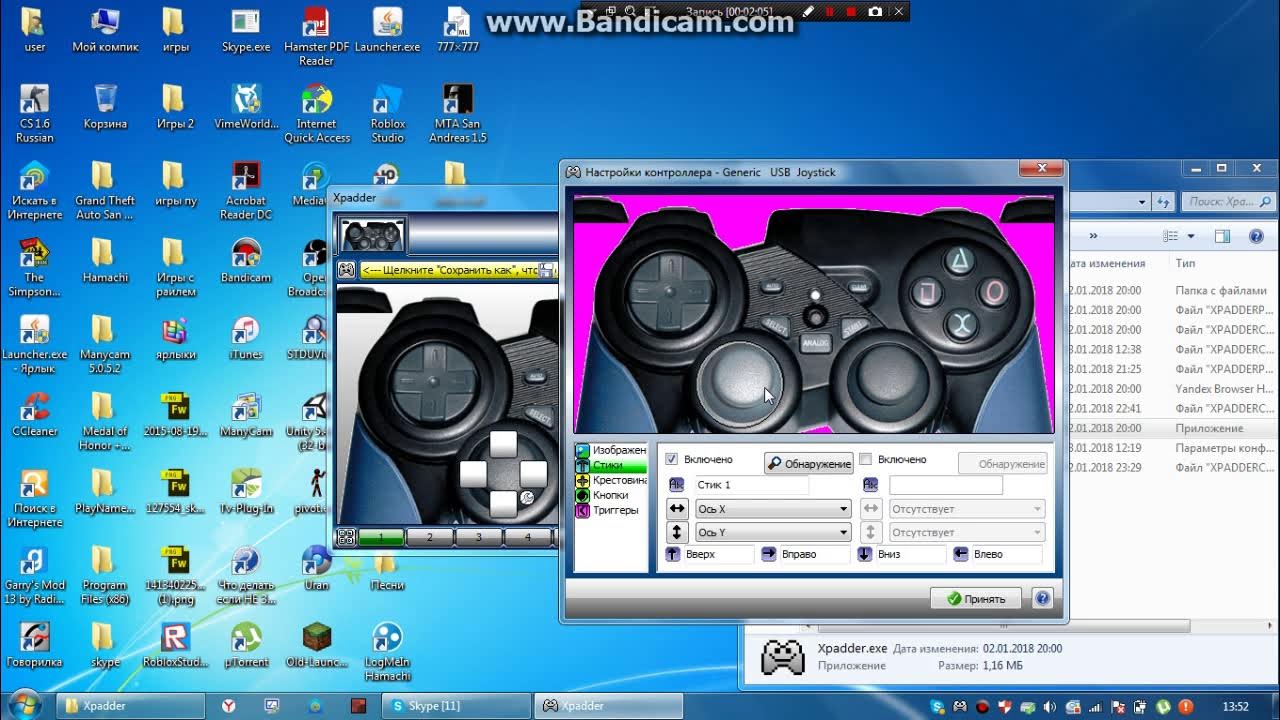Click the Вверх direction name field
The height and width of the screenshot is (720, 1280).
[718, 554]
